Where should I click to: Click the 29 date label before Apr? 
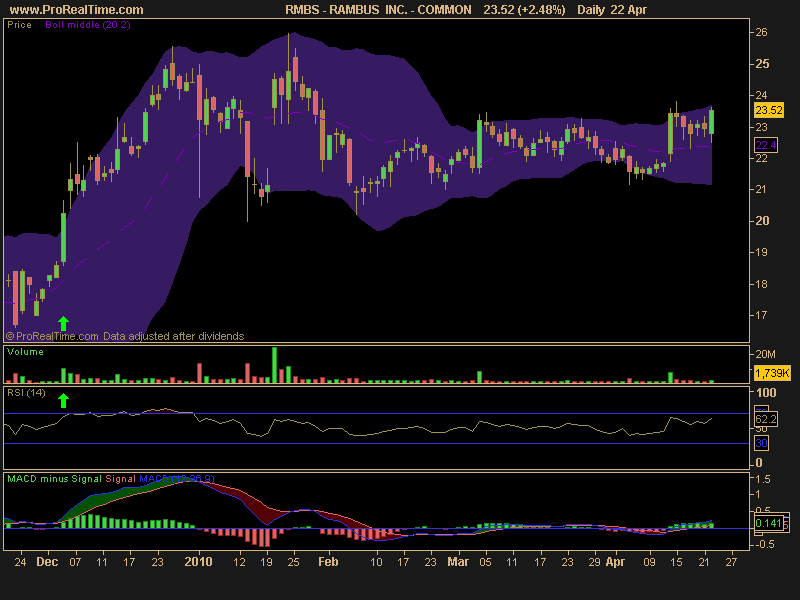click(594, 562)
